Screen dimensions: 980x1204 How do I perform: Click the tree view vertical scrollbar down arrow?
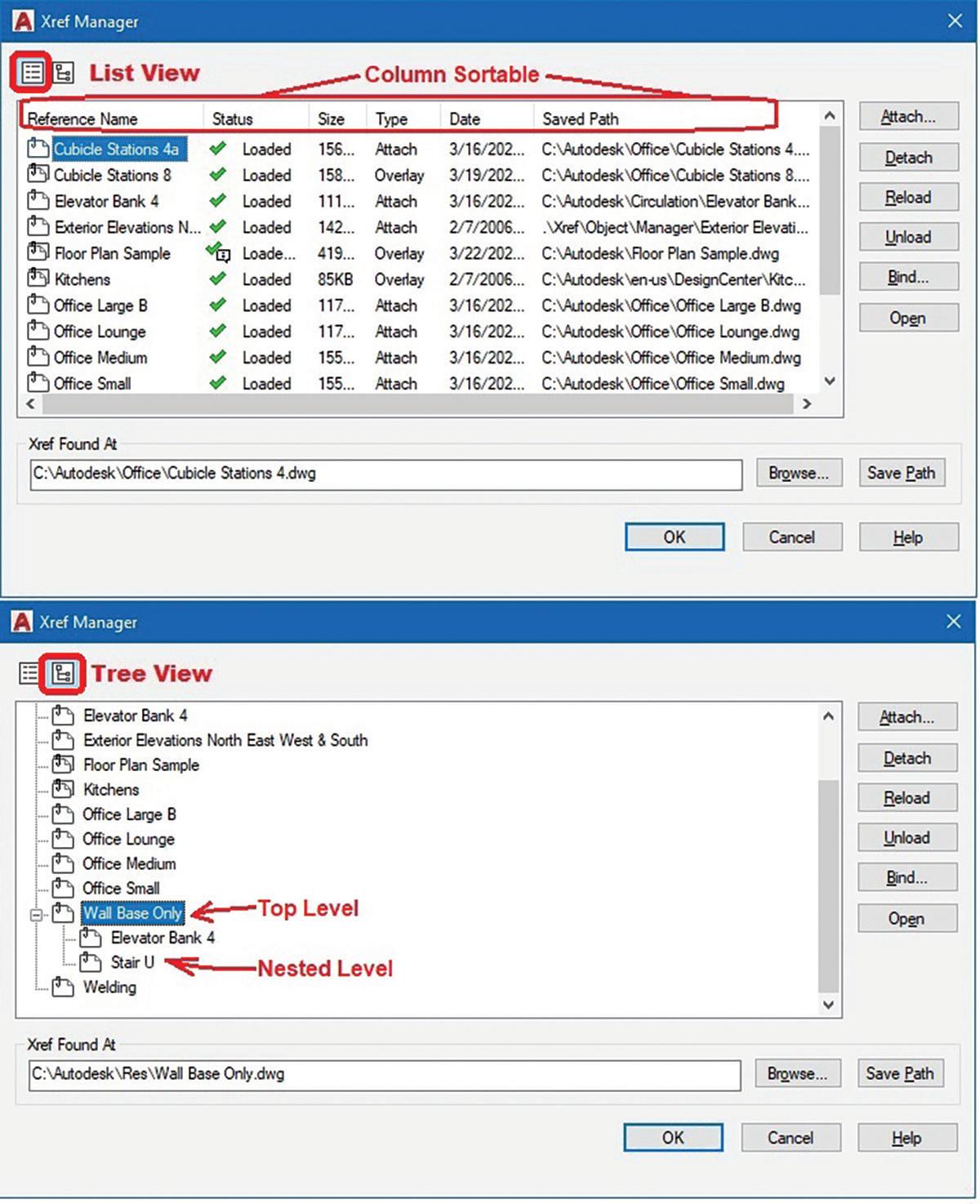tap(828, 1005)
